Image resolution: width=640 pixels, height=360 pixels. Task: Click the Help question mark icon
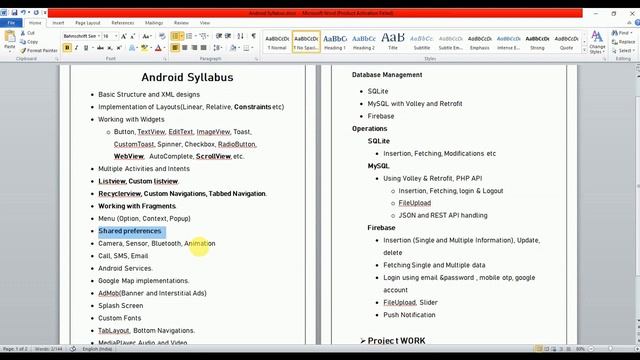click(638, 23)
